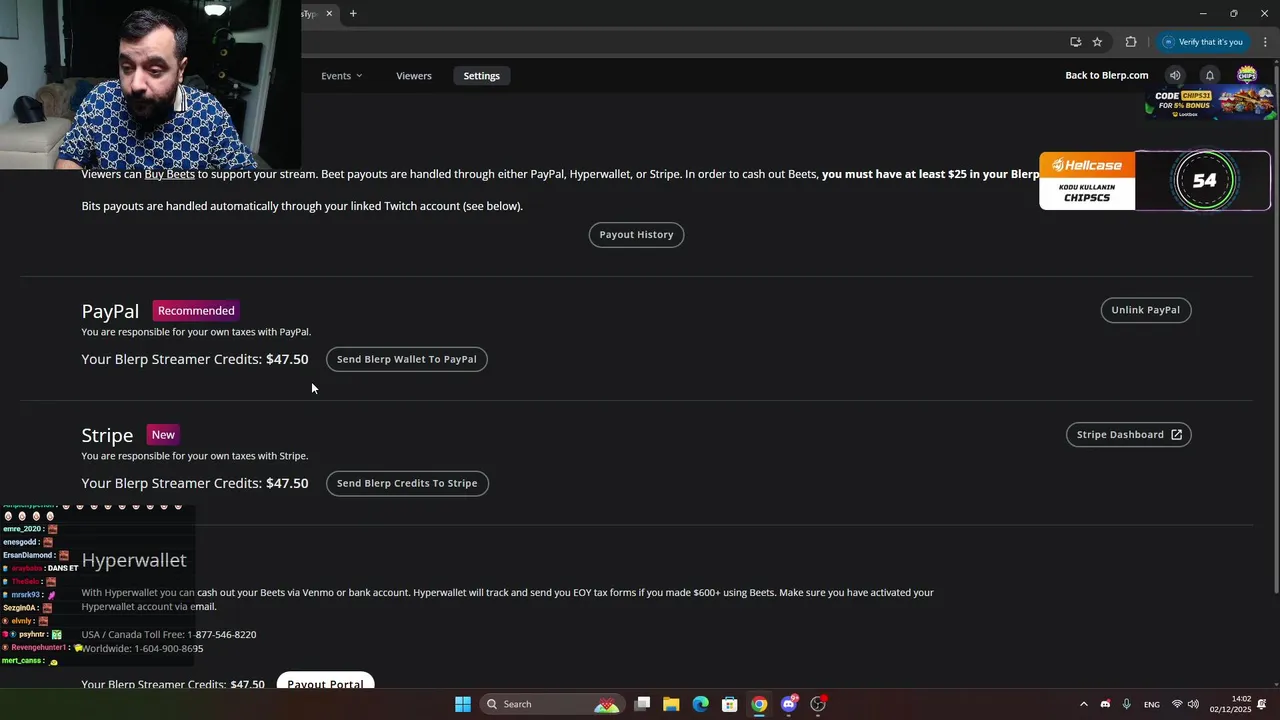Open the CHIPS profile avatar menu
The width and height of the screenshot is (1280, 720).
(1247, 75)
